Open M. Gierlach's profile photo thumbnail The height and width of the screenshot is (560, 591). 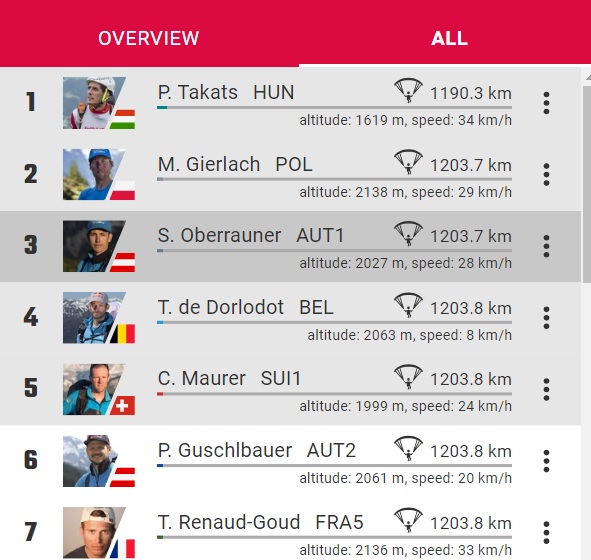coord(99,174)
